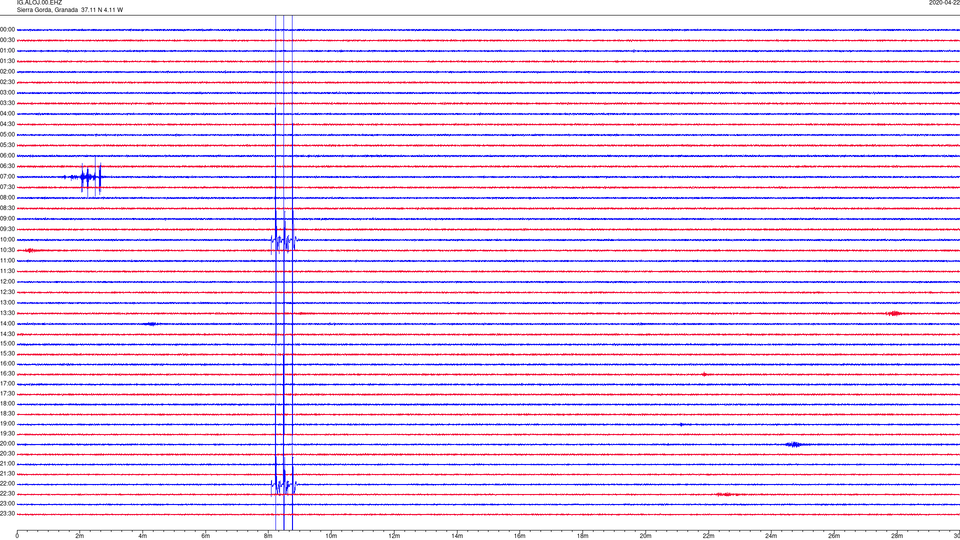Select the 05:00 trace time label
960x540 pixels.
tap(7, 135)
